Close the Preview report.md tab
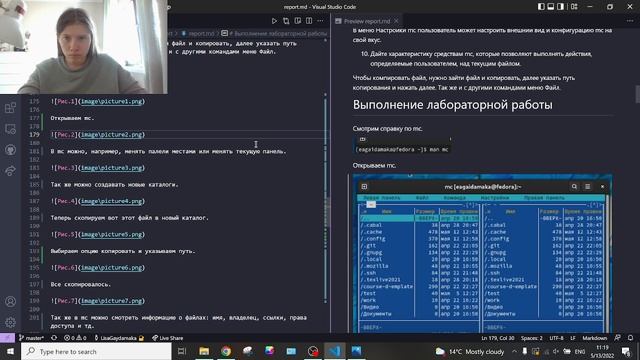Image resolution: width=640 pixels, height=360 pixels. (396, 21)
